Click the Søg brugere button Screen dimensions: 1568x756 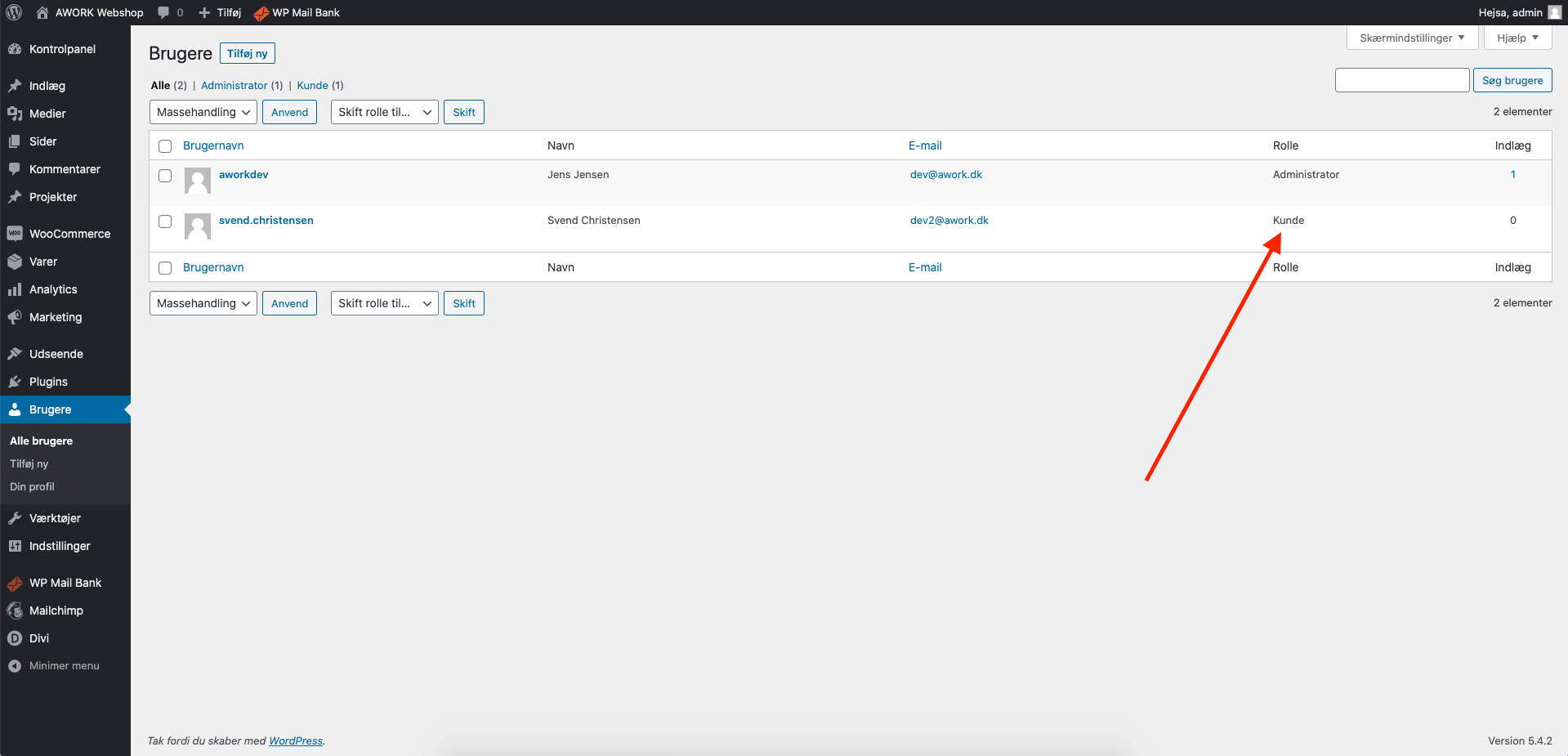pos(1512,80)
